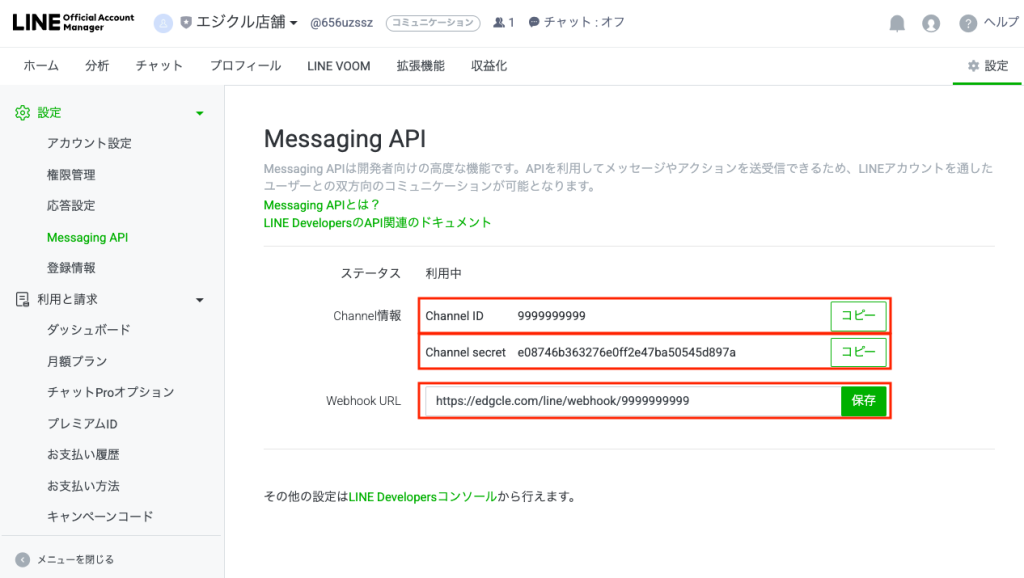Open the 拡張機能 tab
Screen dimensions: 1024x578
[421, 66]
